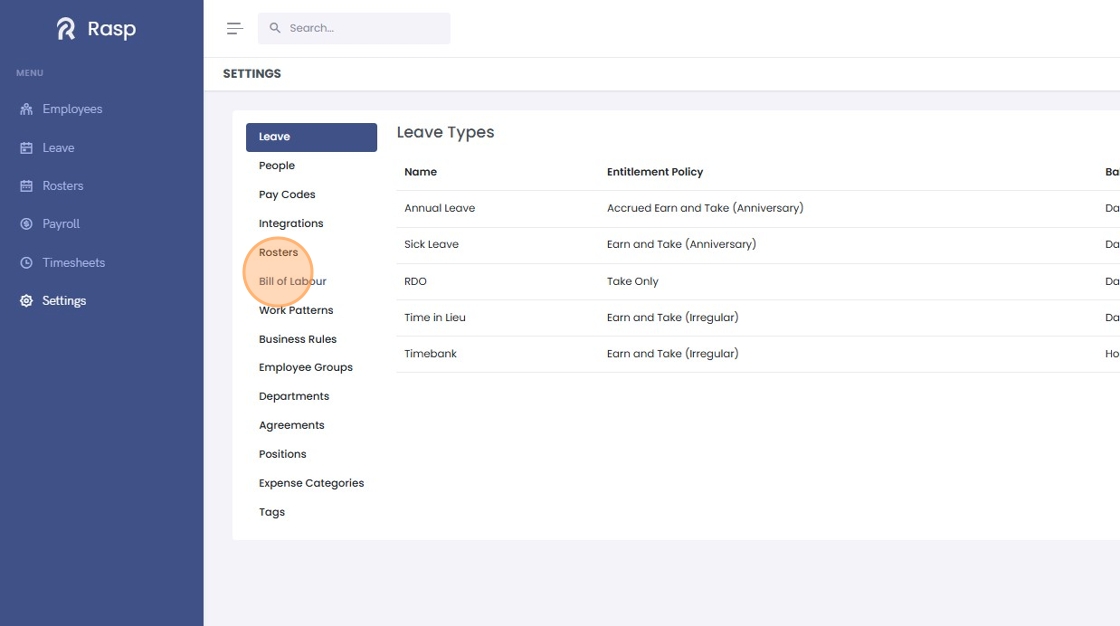The image size is (1120, 626).
Task: Select the Leave settings tab
Action: (x=311, y=136)
